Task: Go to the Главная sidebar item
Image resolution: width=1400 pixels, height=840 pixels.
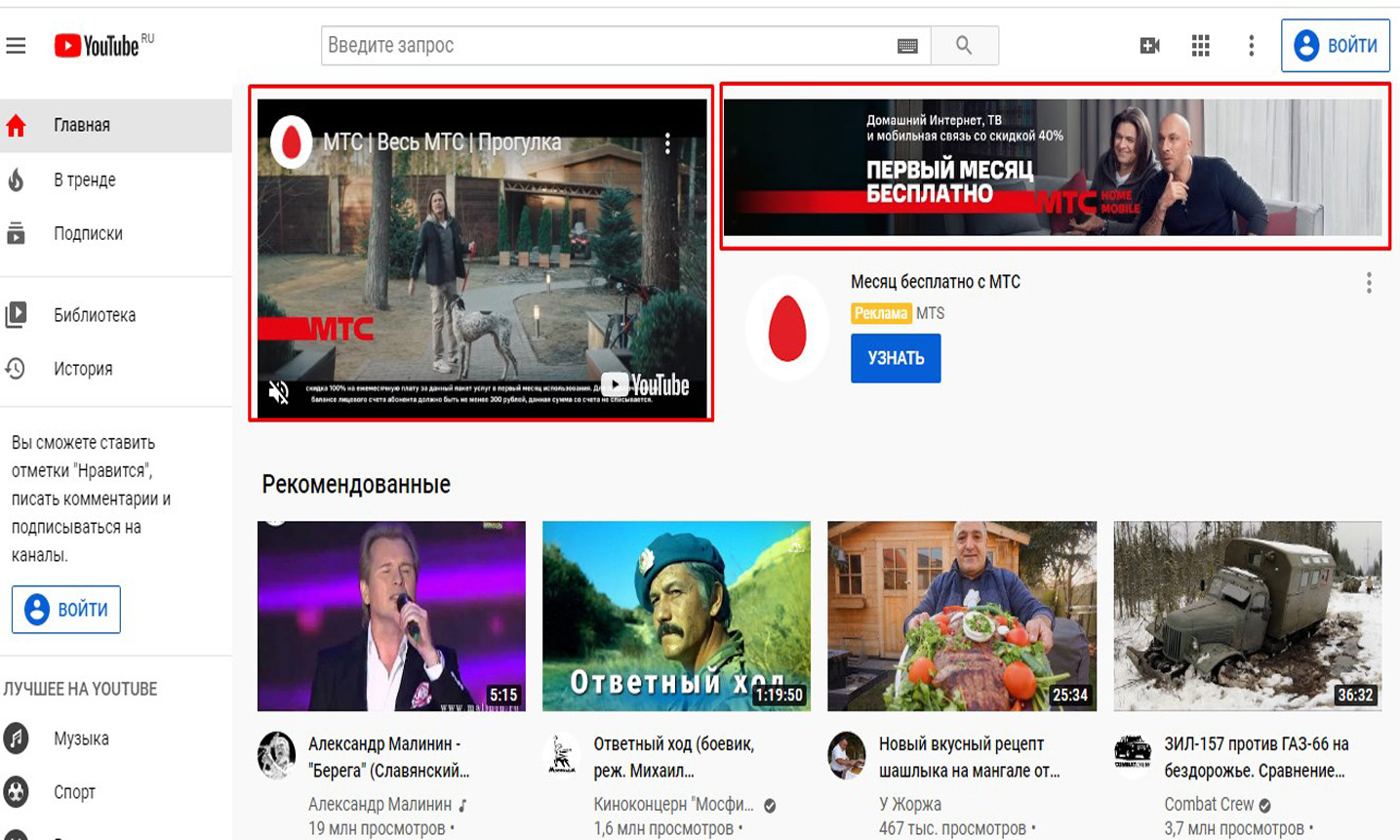Action: (x=82, y=126)
